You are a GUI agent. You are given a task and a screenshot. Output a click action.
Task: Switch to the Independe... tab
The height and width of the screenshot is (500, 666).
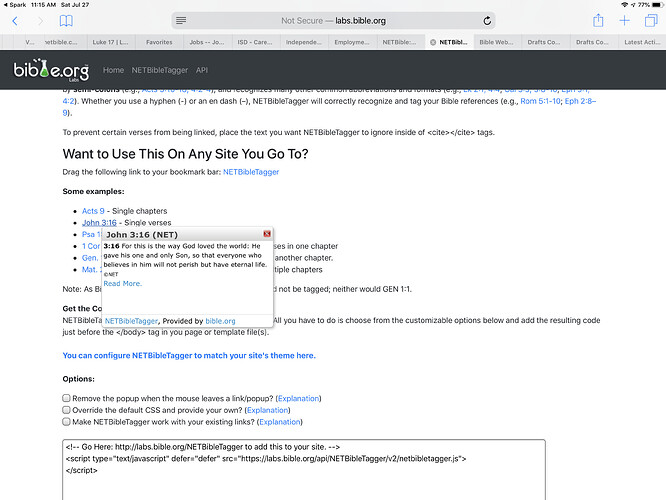[304, 42]
